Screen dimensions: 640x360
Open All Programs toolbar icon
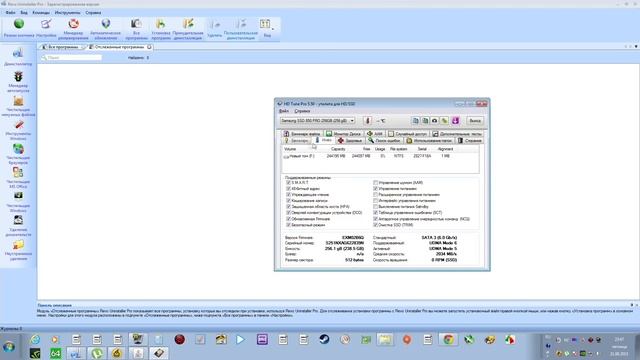(136, 24)
